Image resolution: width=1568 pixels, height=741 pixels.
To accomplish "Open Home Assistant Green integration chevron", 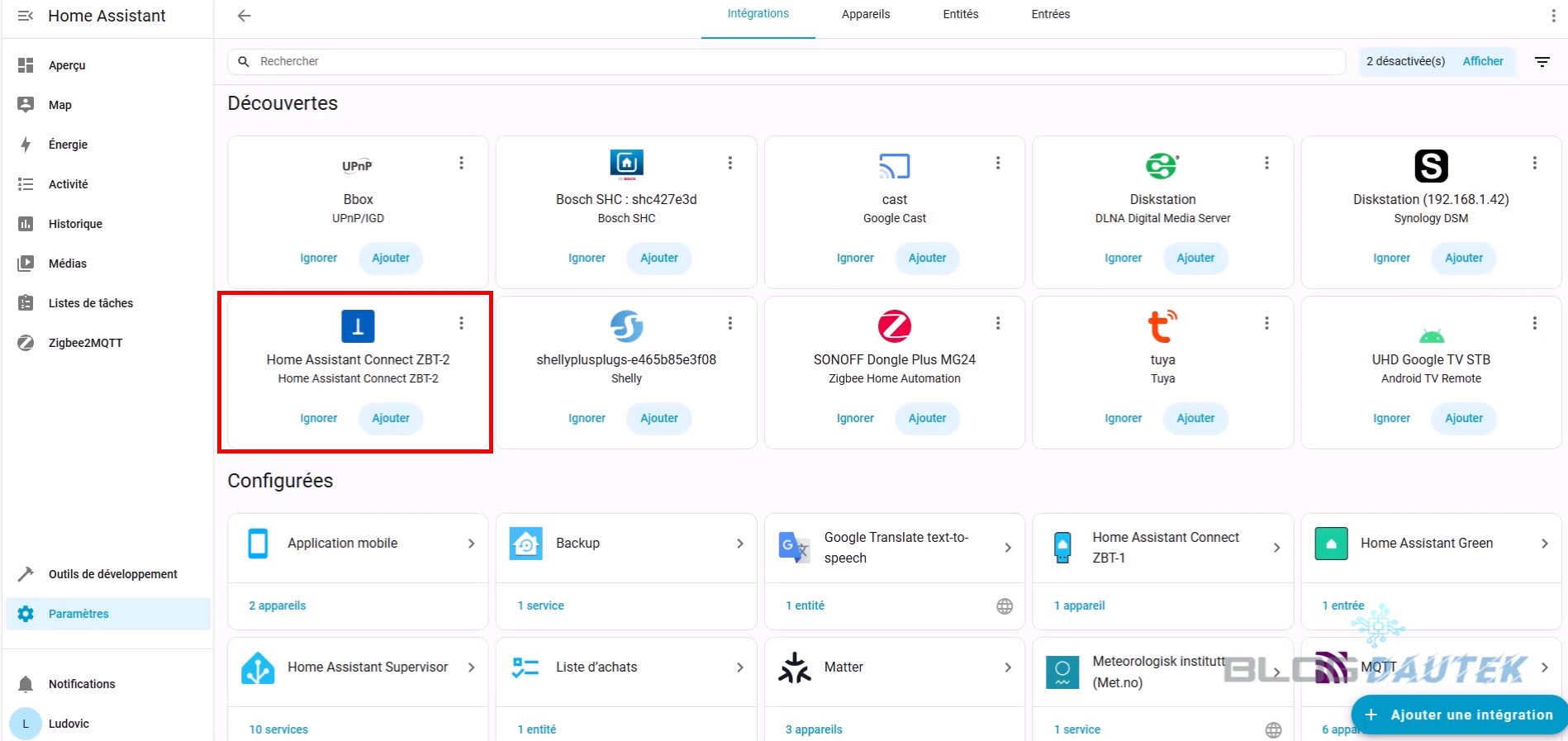I will [1544, 544].
